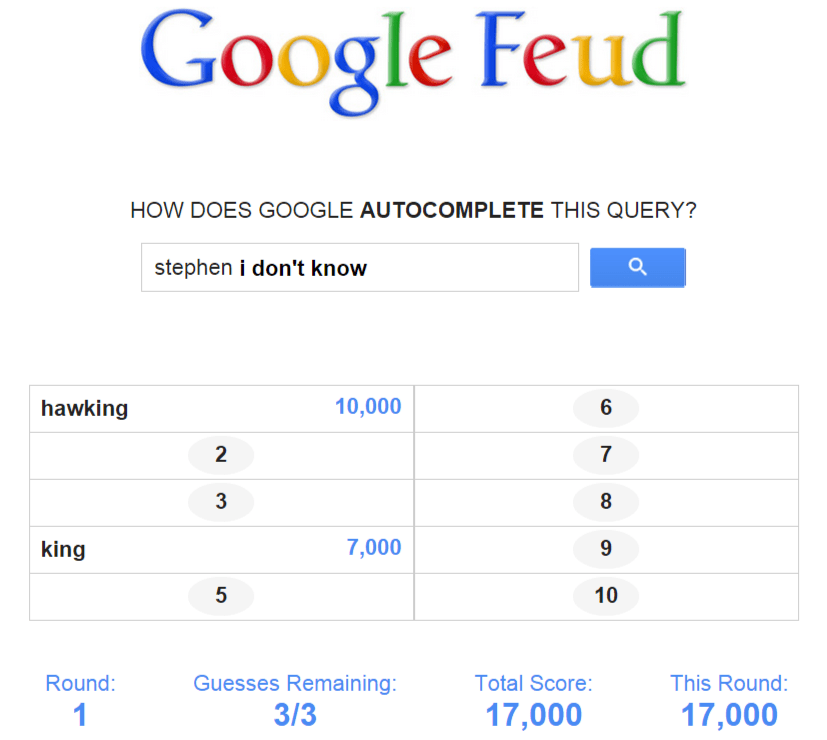Click the 'How does Google autocomplete' heading
This screenshot has width=827, height=740.
(413, 211)
